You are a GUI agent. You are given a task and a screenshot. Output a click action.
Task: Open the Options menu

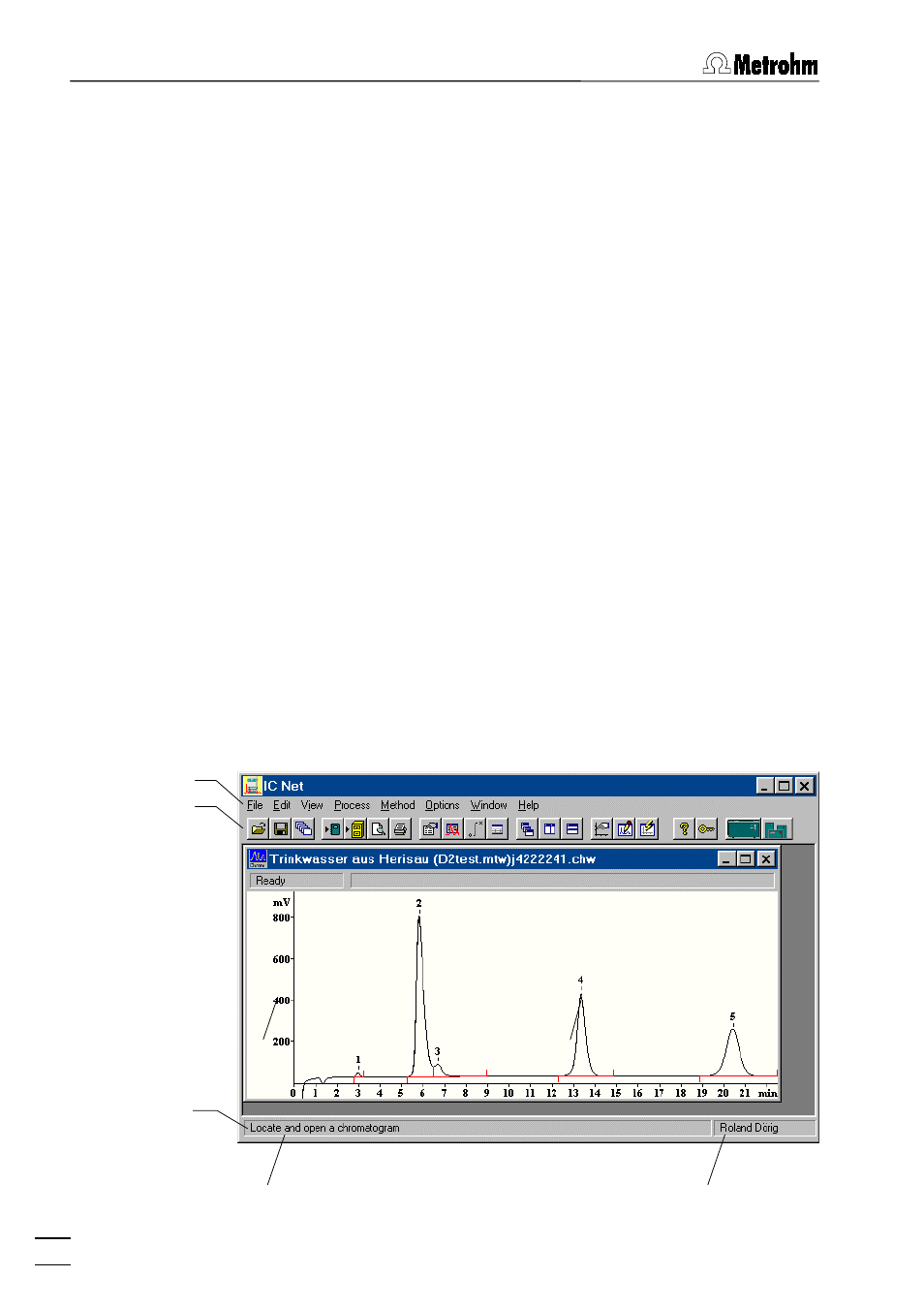click(x=443, y=805)
